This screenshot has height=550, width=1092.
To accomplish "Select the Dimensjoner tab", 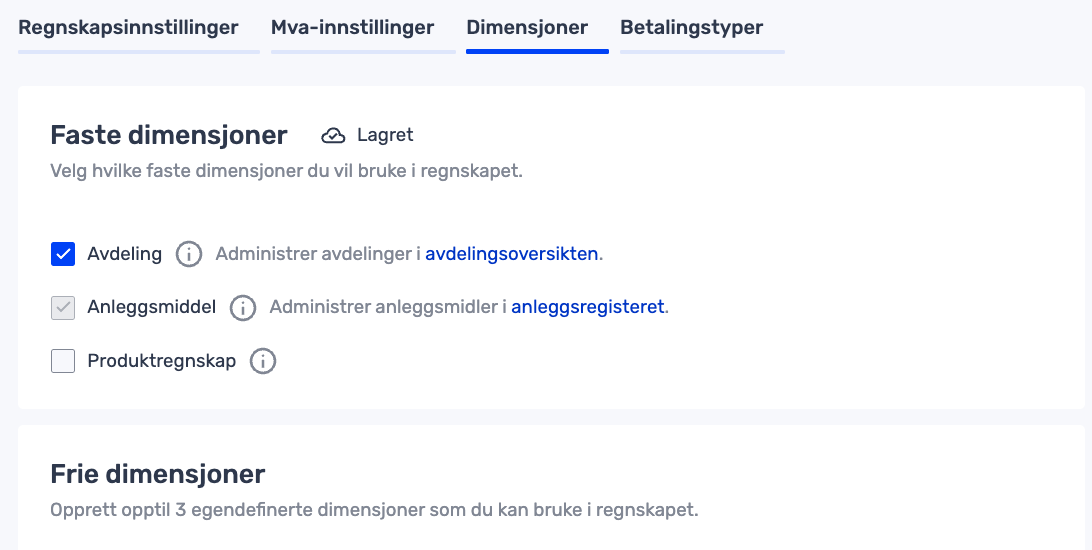I will (527, 28).
